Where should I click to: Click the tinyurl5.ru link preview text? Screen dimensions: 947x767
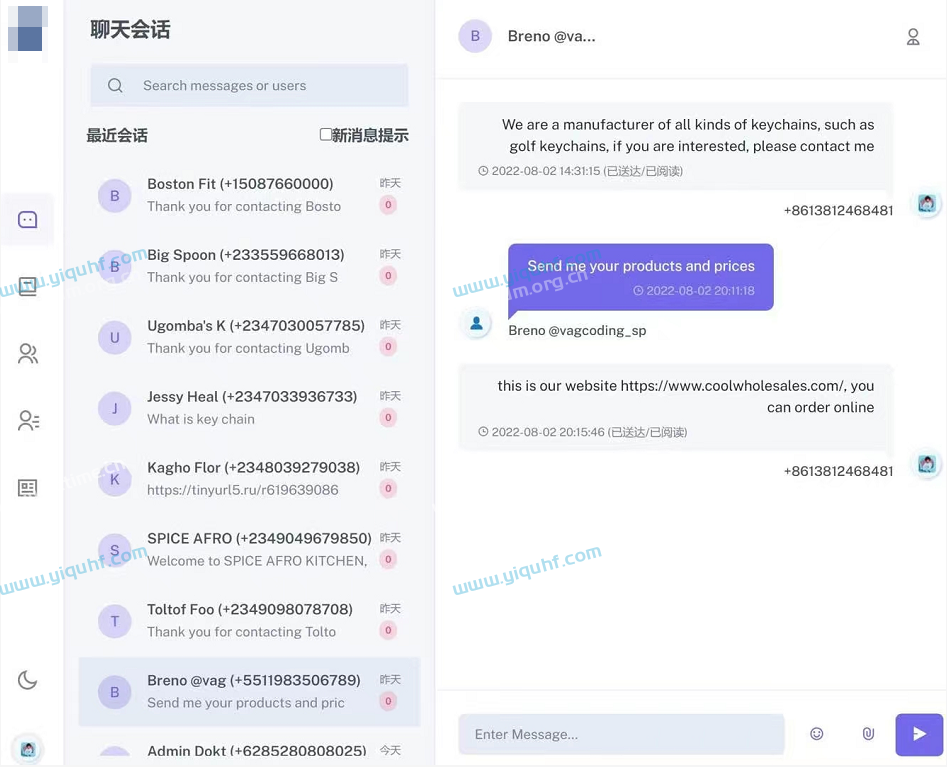243,490
